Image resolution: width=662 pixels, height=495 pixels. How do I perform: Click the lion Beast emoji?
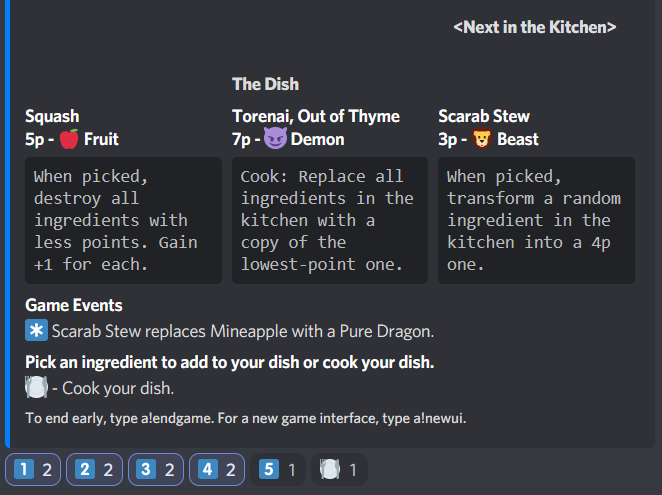coord(481,139)
